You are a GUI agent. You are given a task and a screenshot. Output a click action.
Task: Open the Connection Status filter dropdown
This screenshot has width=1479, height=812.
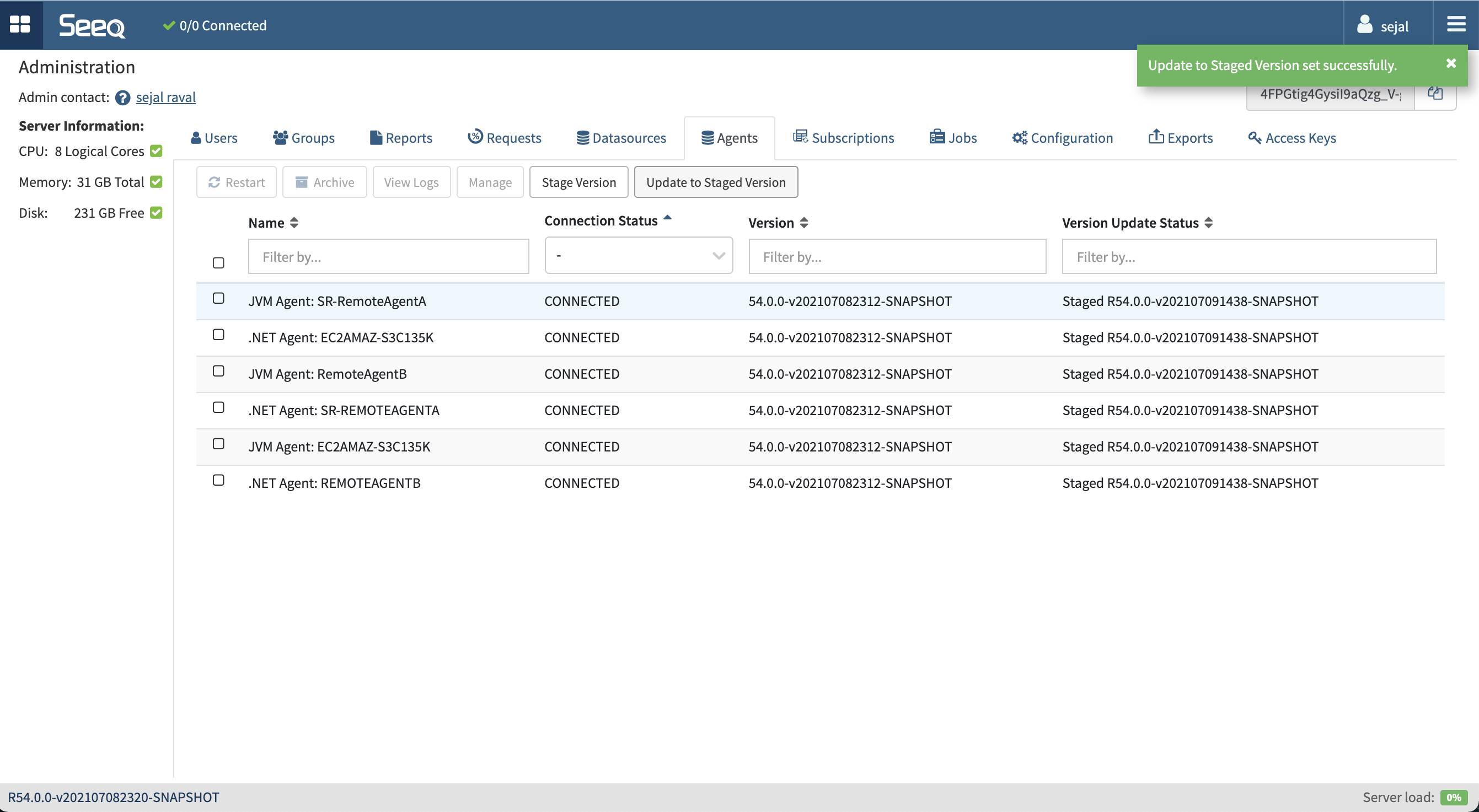tap(639, 256)
